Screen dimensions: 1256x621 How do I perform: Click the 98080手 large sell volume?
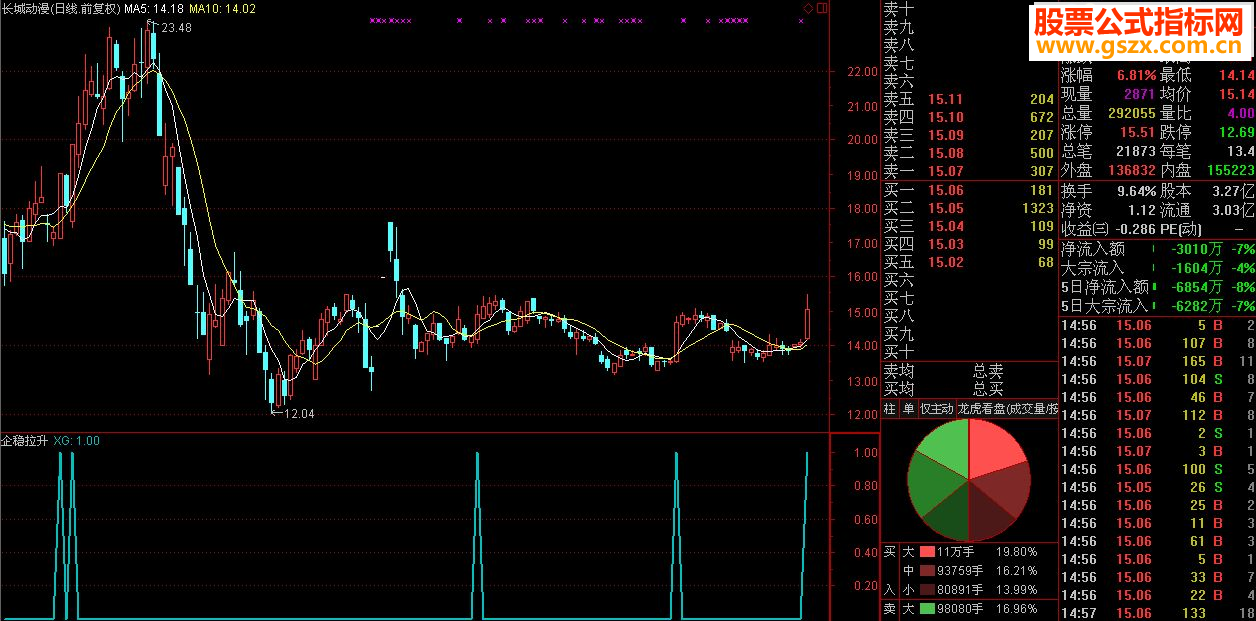959,609
